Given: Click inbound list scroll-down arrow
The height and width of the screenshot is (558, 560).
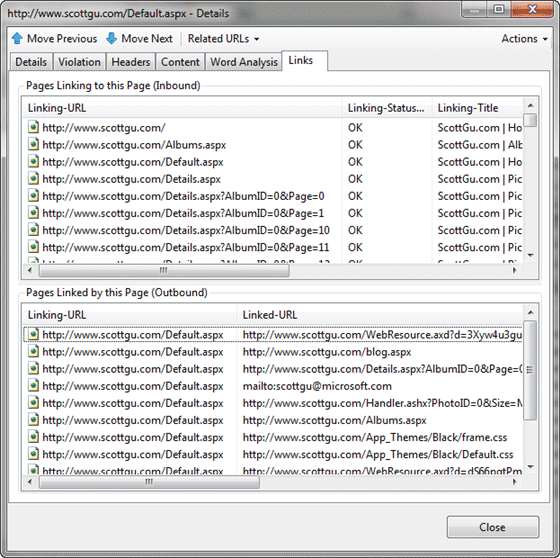Looking at the screenshot, I should [x=530, y=255].
